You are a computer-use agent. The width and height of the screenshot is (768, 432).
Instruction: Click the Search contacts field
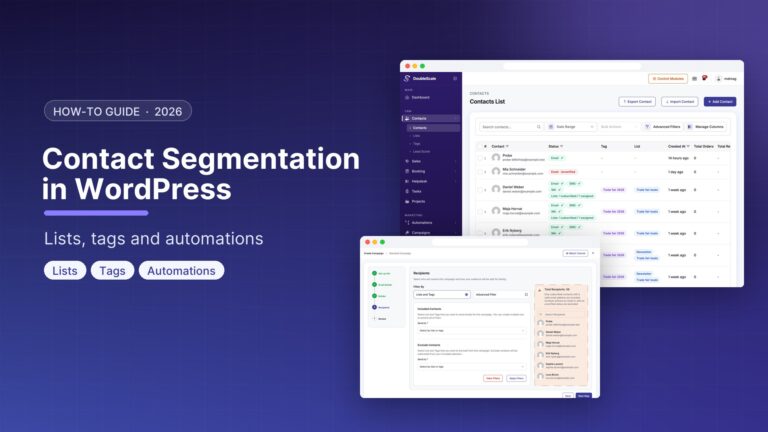point(511,127)
